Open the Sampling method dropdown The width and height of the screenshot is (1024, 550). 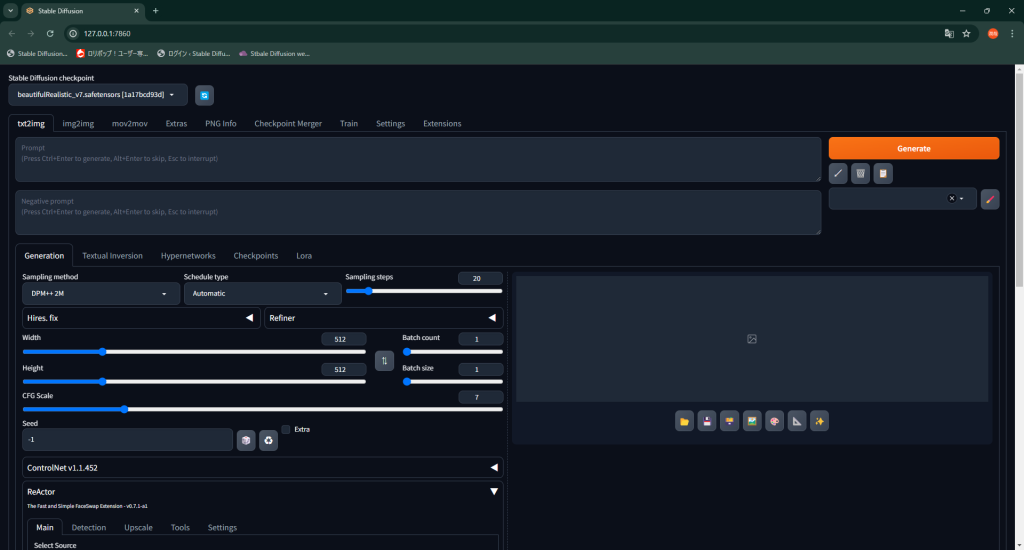point(99,294)
